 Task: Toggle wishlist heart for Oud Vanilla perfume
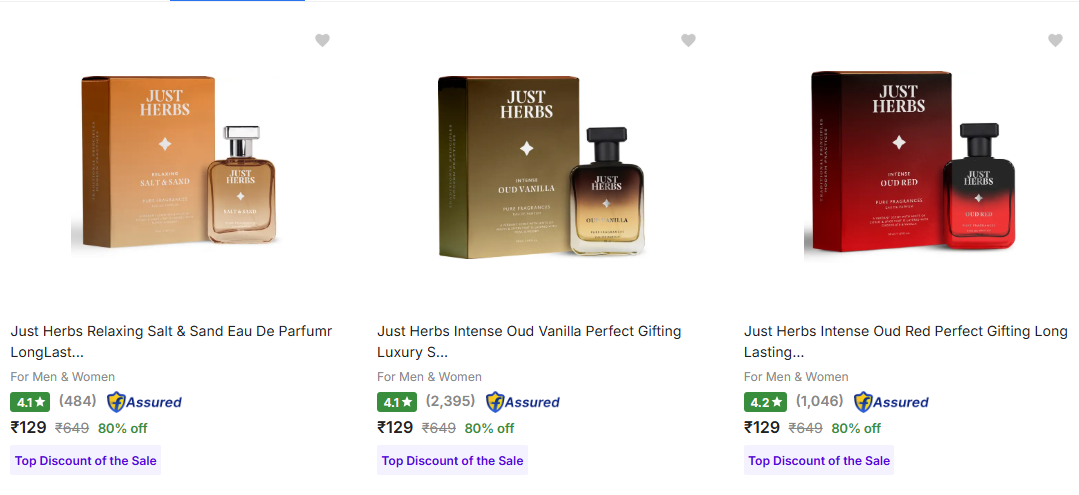pos(688,40)
